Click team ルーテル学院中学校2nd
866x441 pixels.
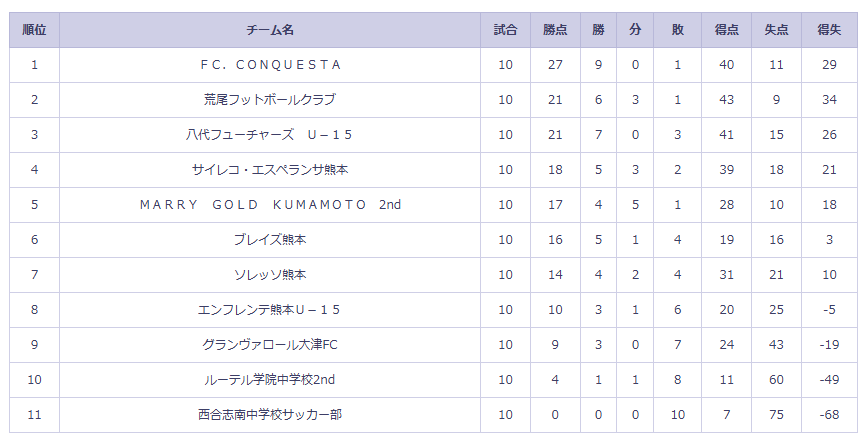270,380
